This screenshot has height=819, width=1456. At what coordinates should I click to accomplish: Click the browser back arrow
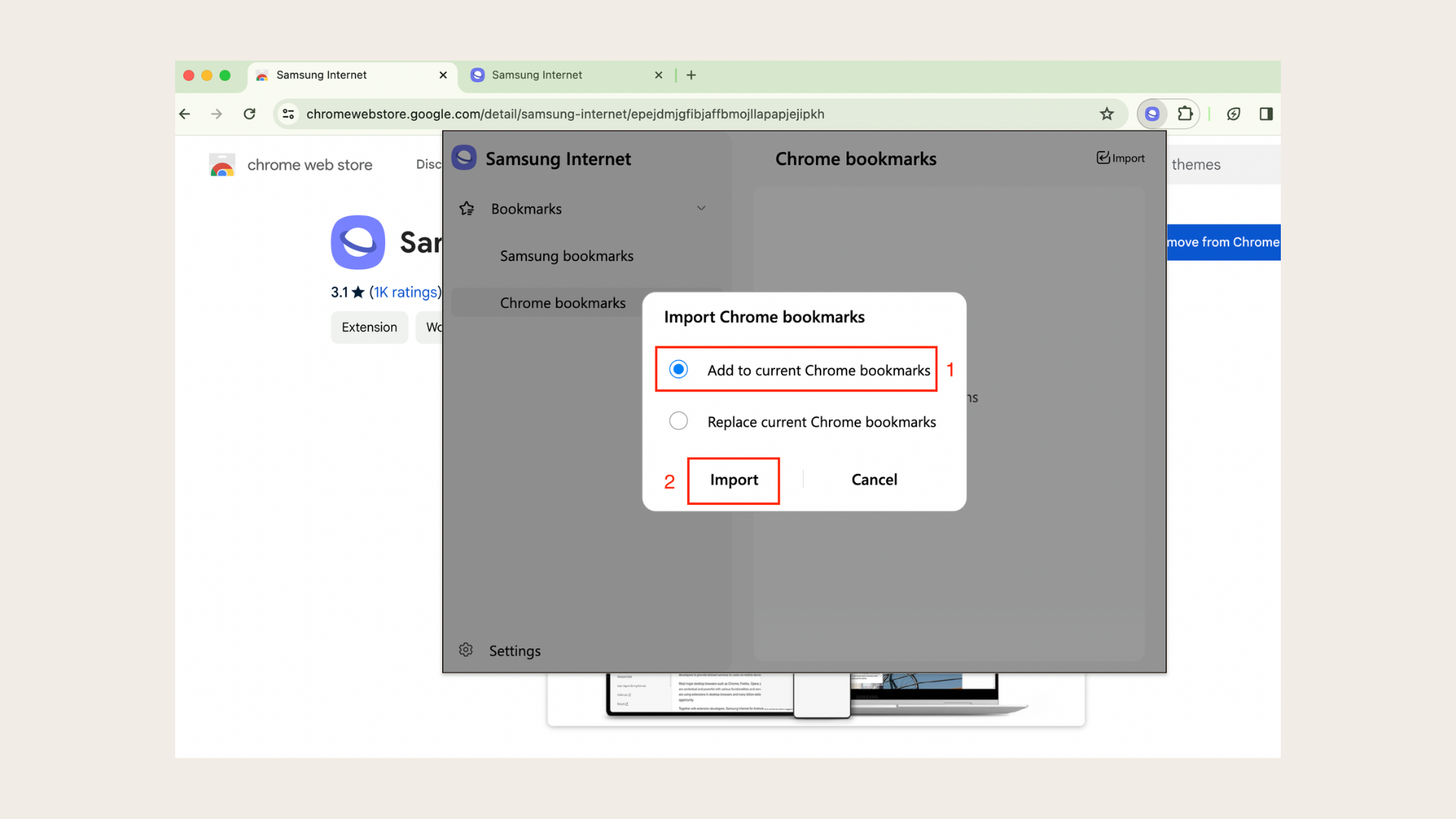pos(185,114)
